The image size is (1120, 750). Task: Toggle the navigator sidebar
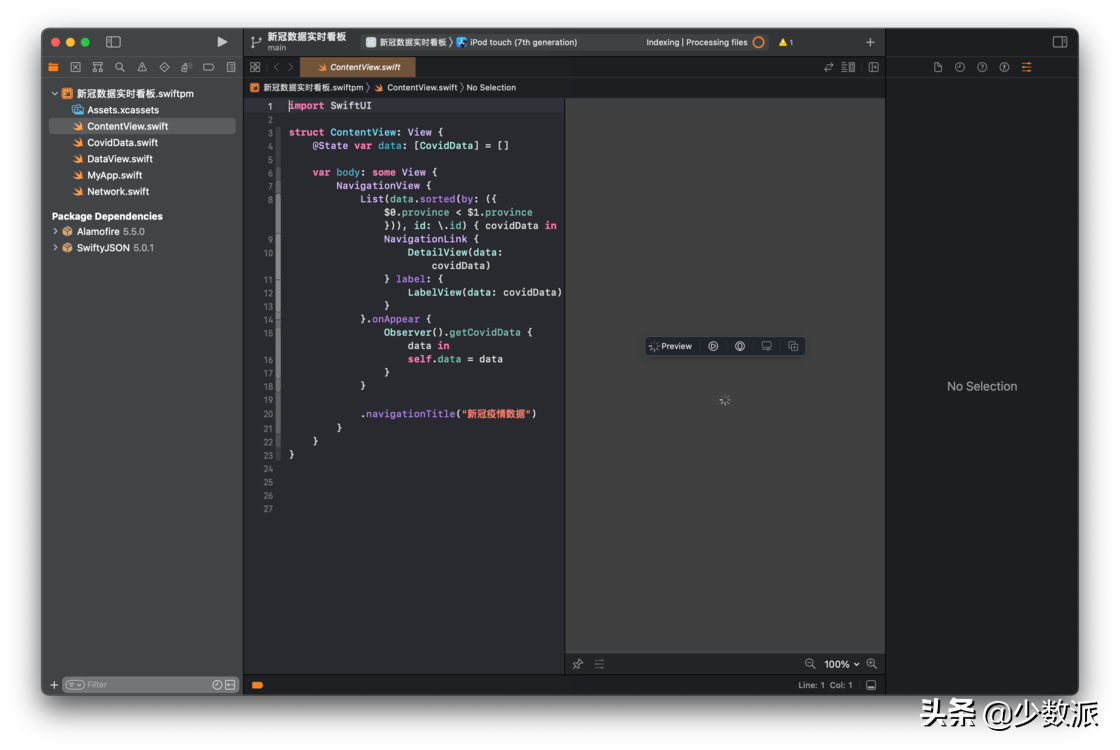(113, 42)
